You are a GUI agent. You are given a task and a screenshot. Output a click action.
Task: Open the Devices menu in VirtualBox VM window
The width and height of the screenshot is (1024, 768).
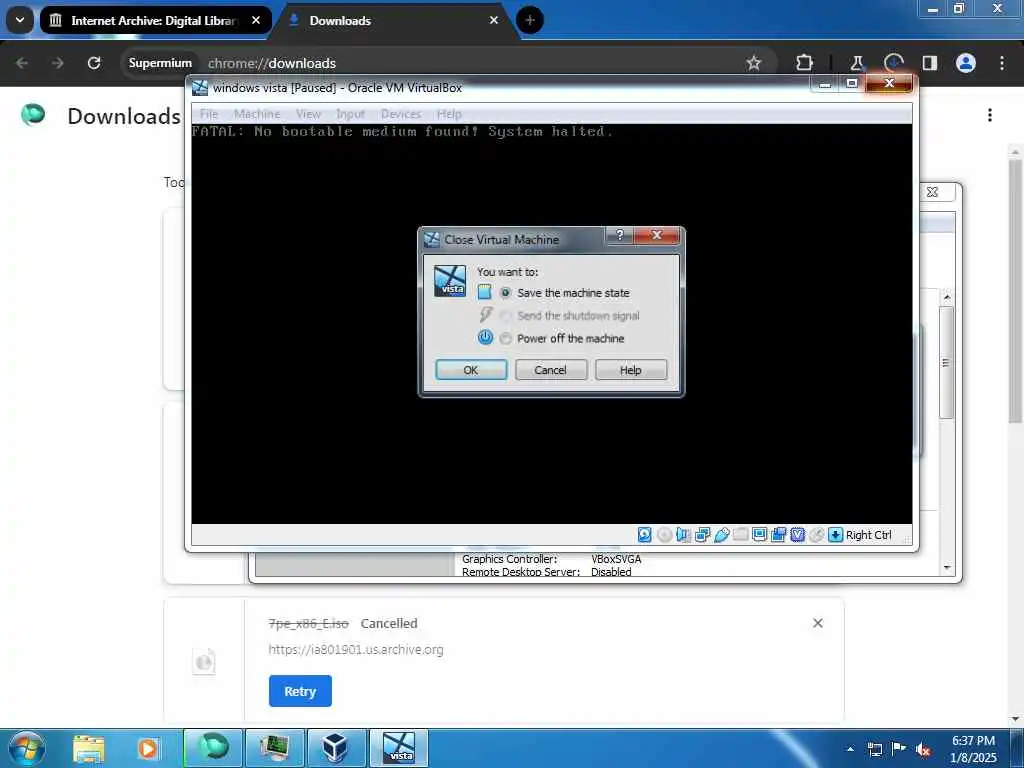coord(401,114)
